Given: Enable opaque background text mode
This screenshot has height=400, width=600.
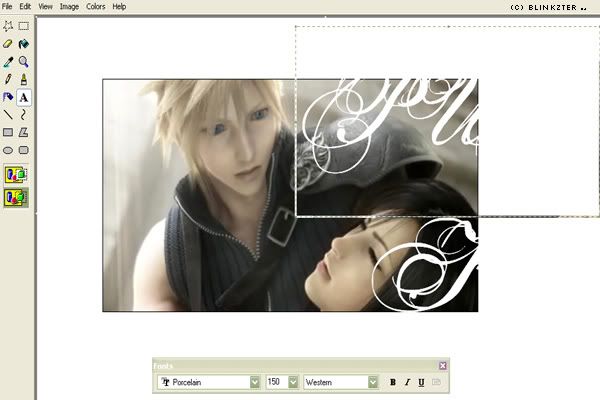Looking at the screenshot, I should point(16,175).
